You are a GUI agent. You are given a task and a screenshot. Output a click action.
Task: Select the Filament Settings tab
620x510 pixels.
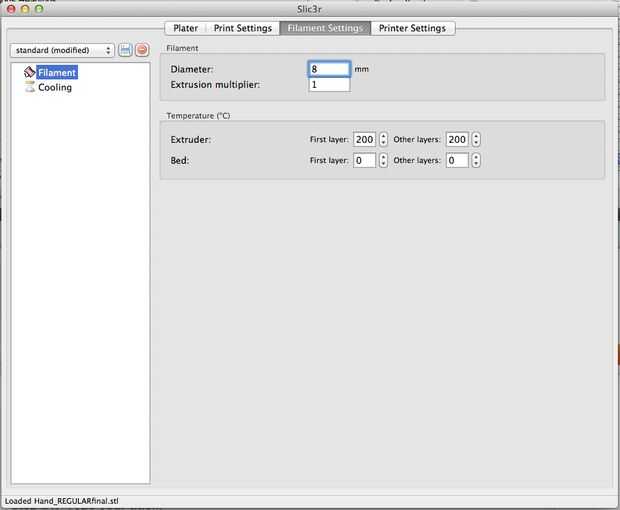point(325,28)
